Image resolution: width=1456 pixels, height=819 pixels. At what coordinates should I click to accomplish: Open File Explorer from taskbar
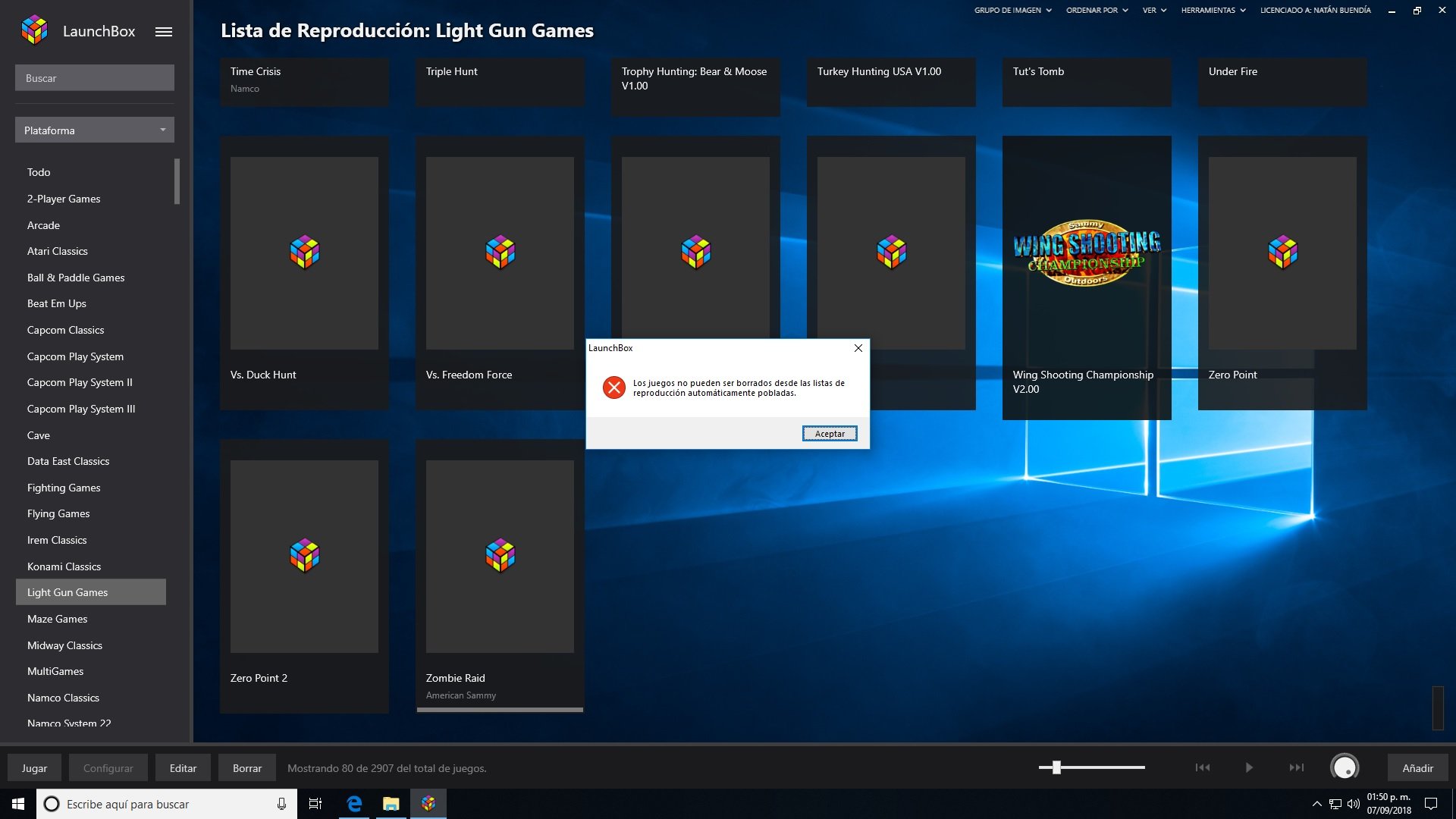pos(391,804)
